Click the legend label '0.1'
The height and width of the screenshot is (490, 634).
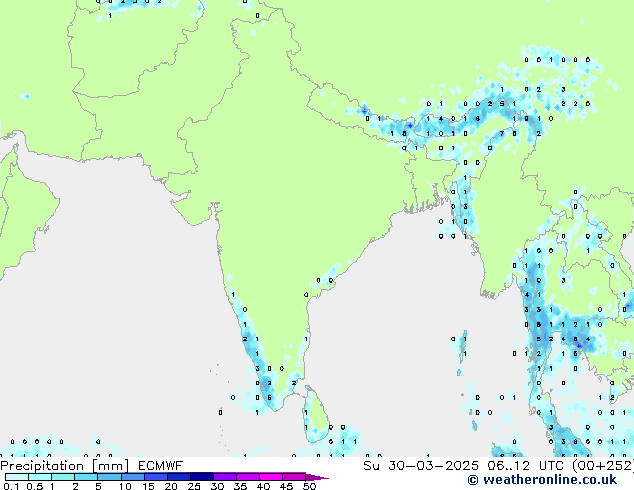(x=11, y=486)
